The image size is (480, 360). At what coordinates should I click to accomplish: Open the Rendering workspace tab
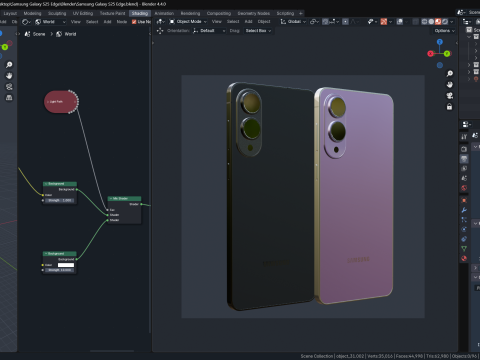tap(190, 13)
